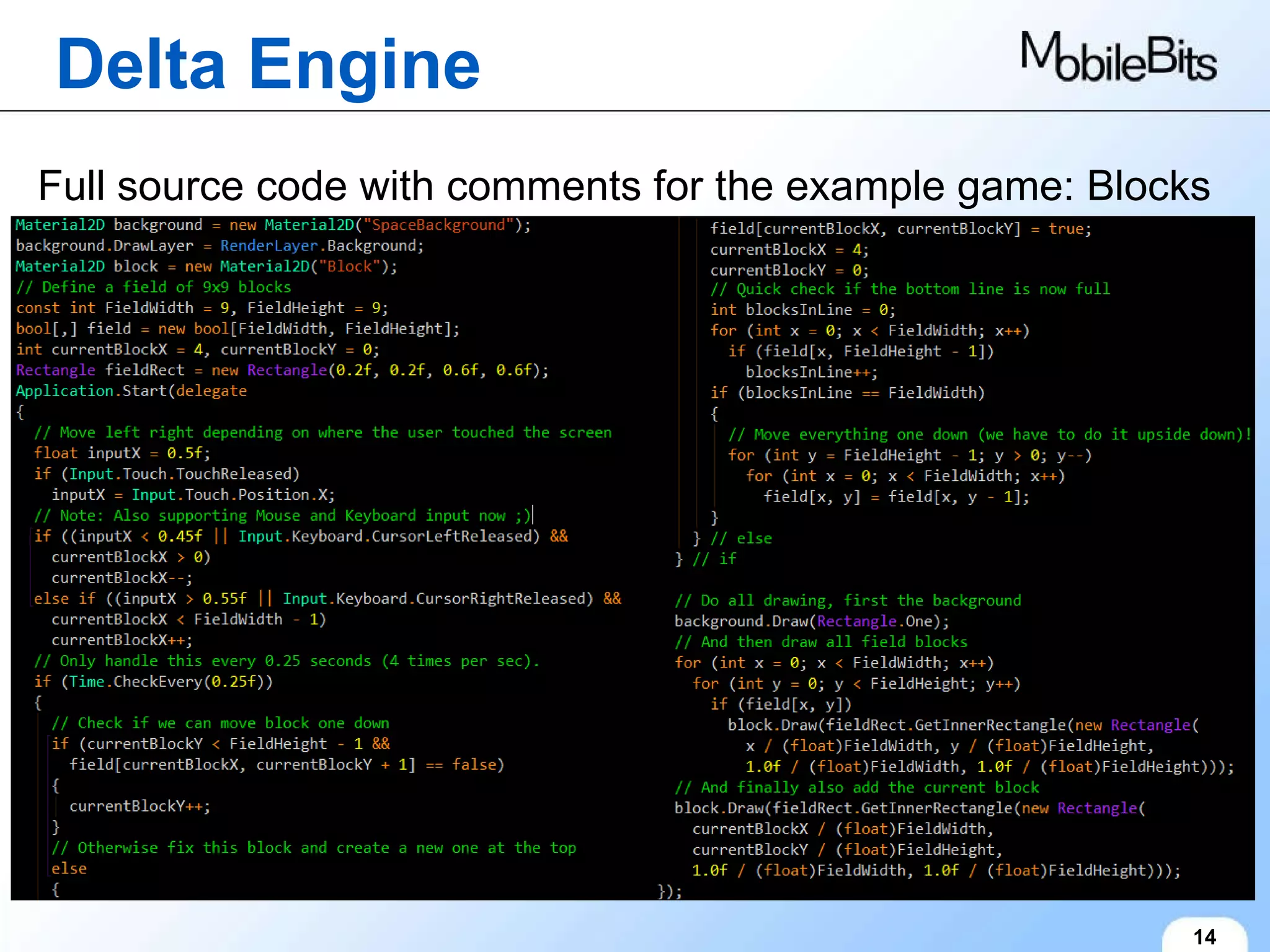Click the line 'Material2D background = new Material2D'

click(x=273, y=225)
